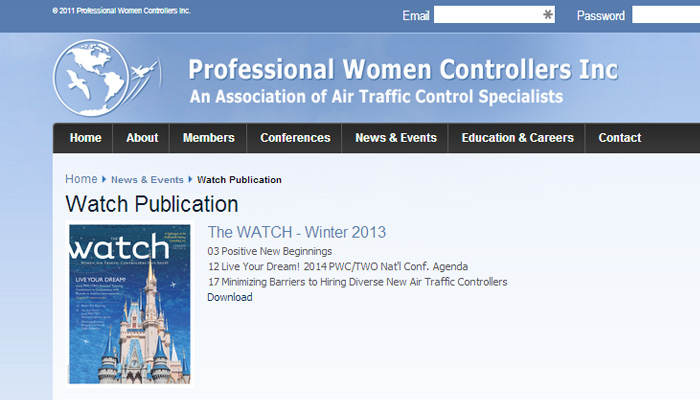
Task: Click the Download link
Action: [229, 297]
